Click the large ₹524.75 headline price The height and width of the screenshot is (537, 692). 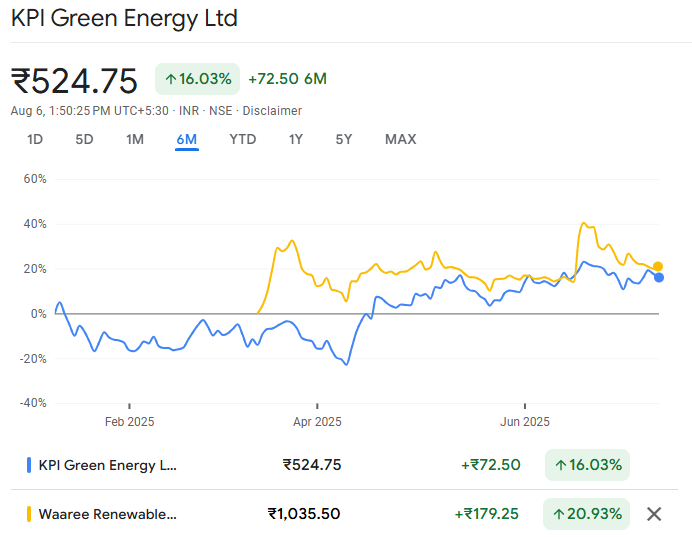[x=74, y=81]
